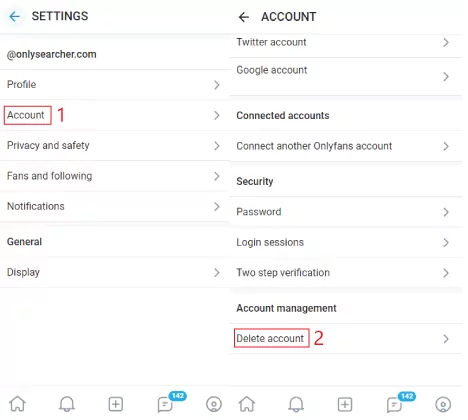The height and width of the screenshot is (420, 468).
Task: Open Connect another Onlyfans account
Action: pyautogui.click(x=346, y=146)
